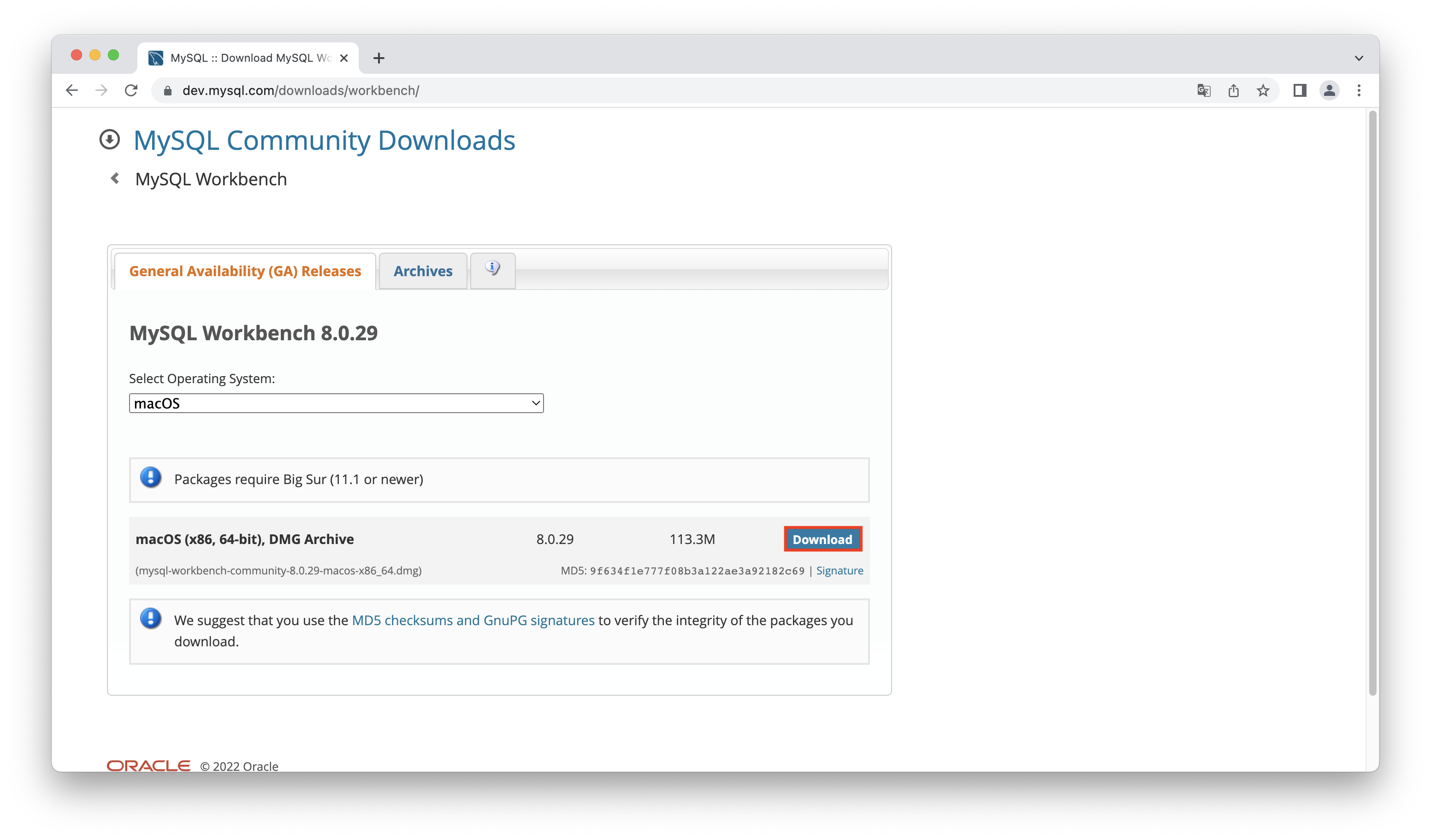This screenshot has width=1431, height=840.
Task: Click the © 2022 Oracle footer text
Action: pos(239,766)
